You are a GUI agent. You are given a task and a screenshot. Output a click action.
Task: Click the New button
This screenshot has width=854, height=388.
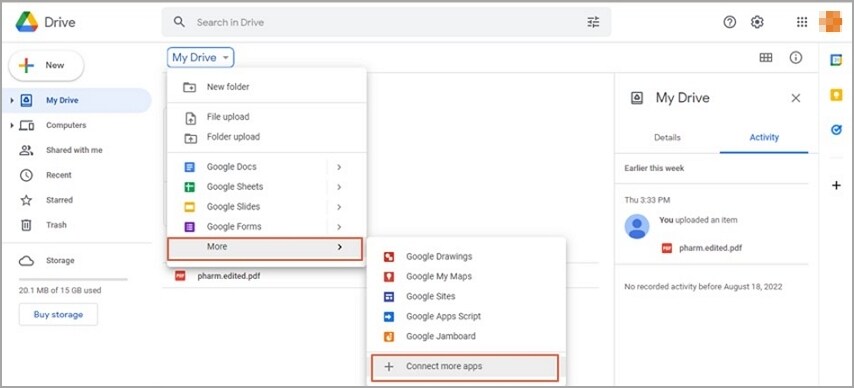[46, 65]
